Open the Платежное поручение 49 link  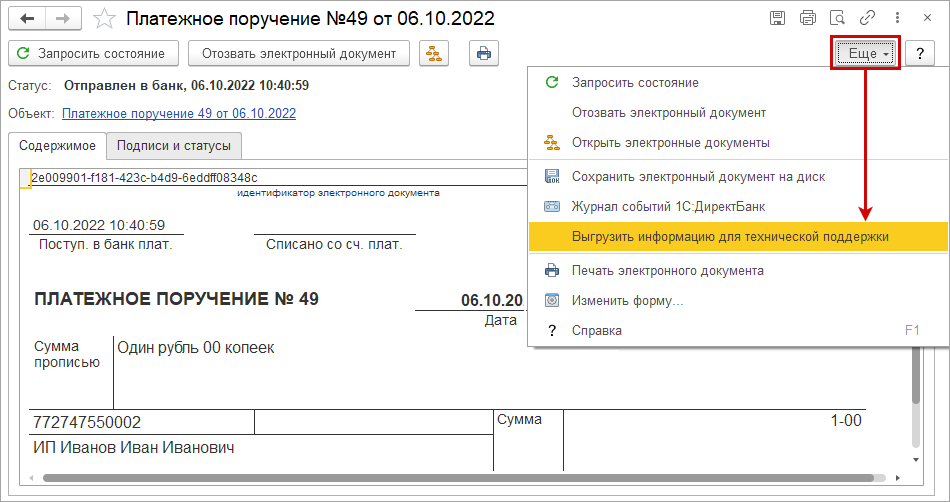click(179, 114)
